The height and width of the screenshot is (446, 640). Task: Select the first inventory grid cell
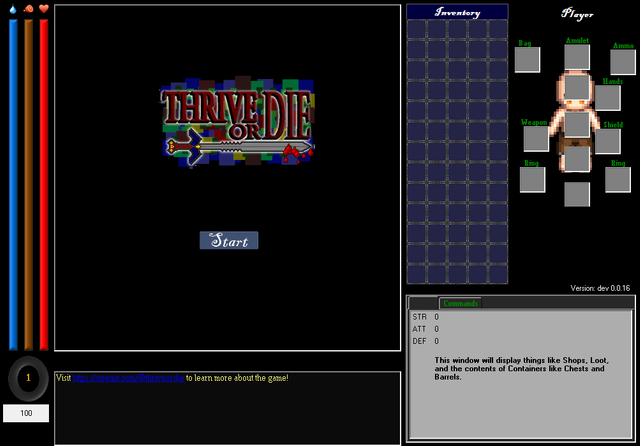416,28
